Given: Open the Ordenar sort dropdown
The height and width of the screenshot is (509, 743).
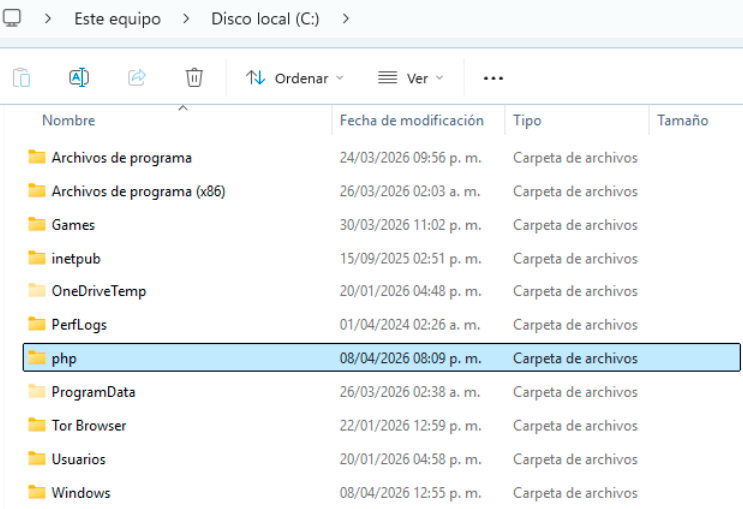Looking at the screenshot, I should [x=295, y=78].
